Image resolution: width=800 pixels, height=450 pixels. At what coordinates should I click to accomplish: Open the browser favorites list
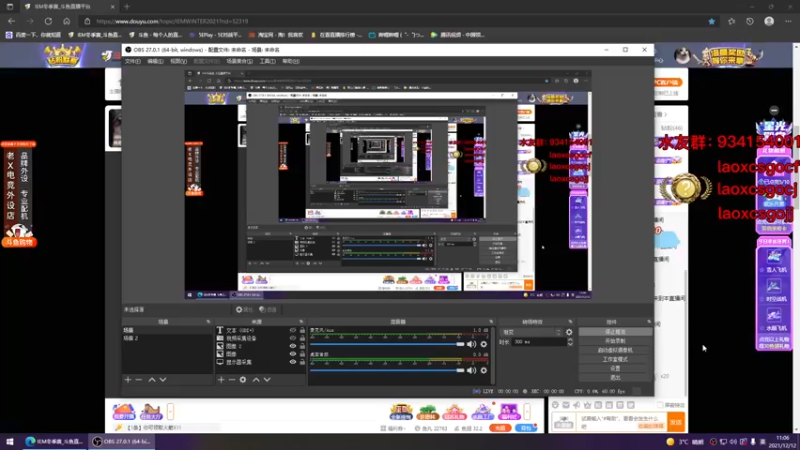pyautogui.click(x=732, y=21)
